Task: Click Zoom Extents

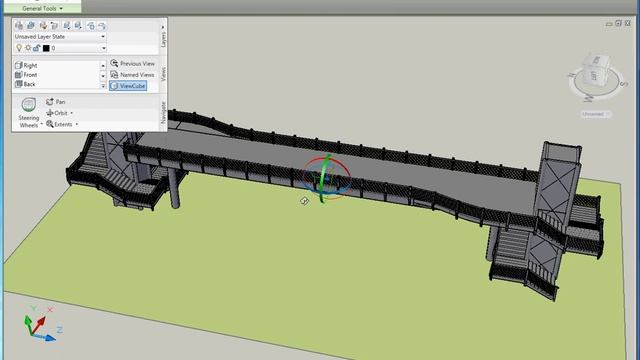Action: pyautogui.click(x=59, y=124)
